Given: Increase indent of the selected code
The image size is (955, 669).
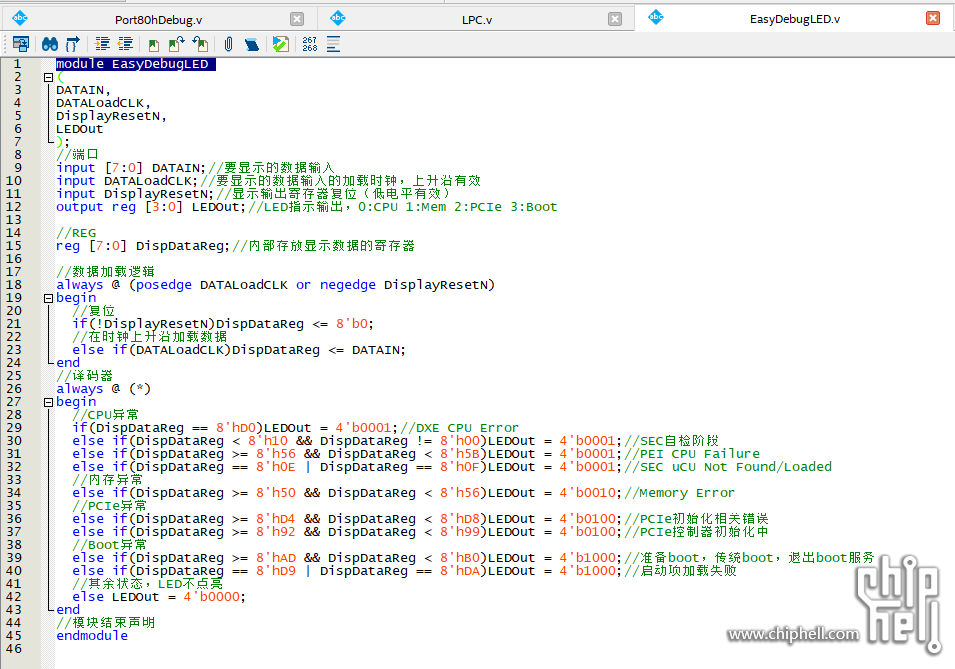Looking at the screenshot, I should (102, 44).
